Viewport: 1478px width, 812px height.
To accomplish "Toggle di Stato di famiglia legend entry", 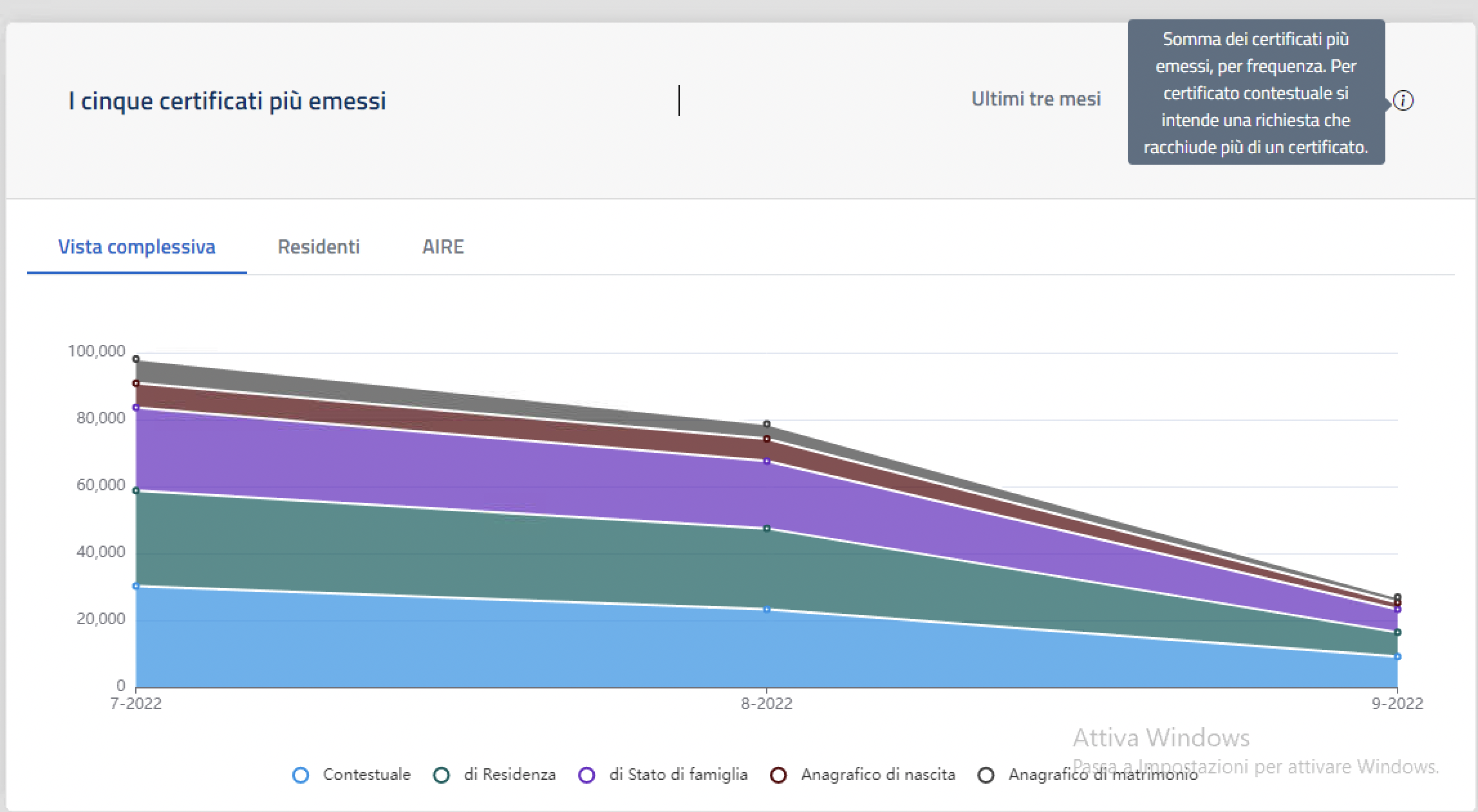I will pos(678,775).
